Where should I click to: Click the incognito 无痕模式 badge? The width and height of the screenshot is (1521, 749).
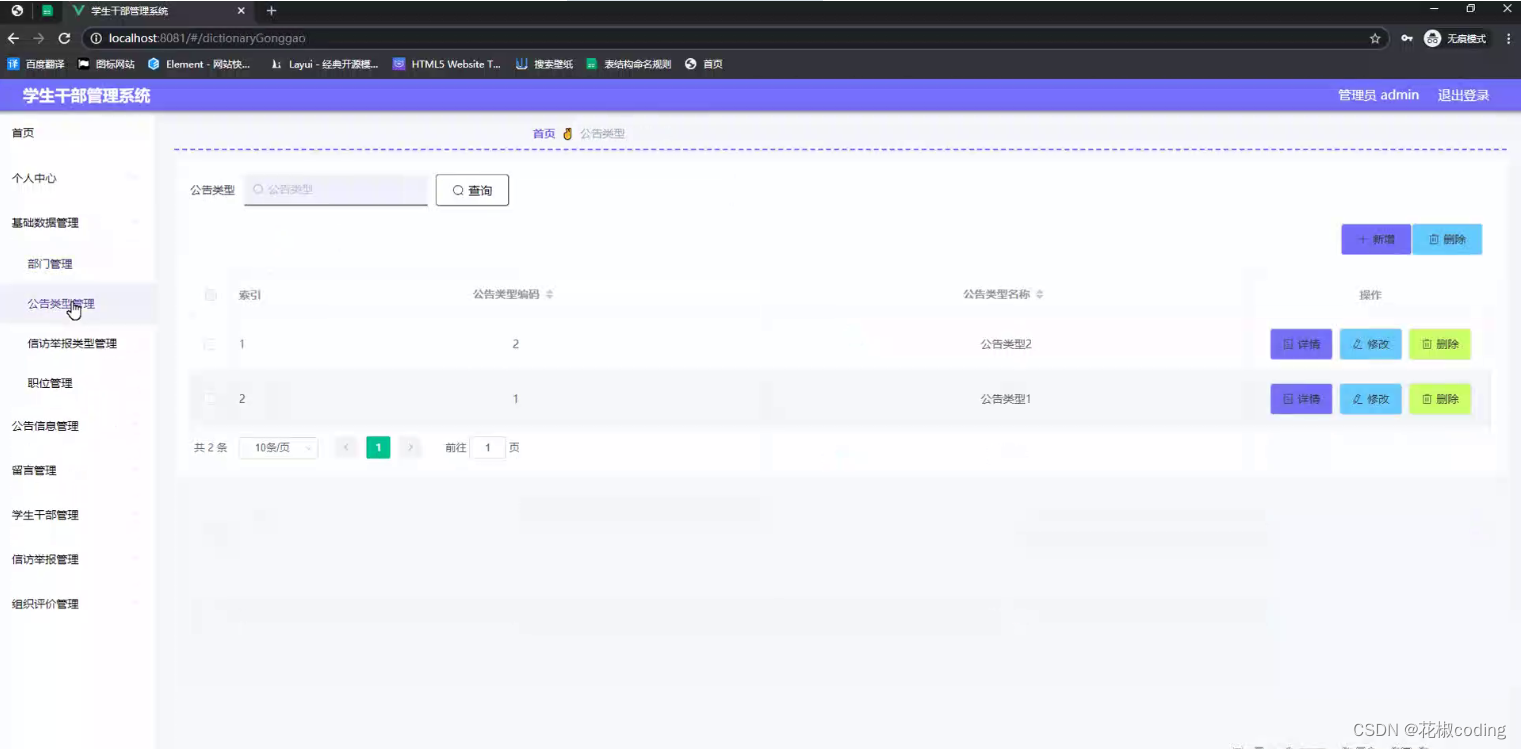1456,38
